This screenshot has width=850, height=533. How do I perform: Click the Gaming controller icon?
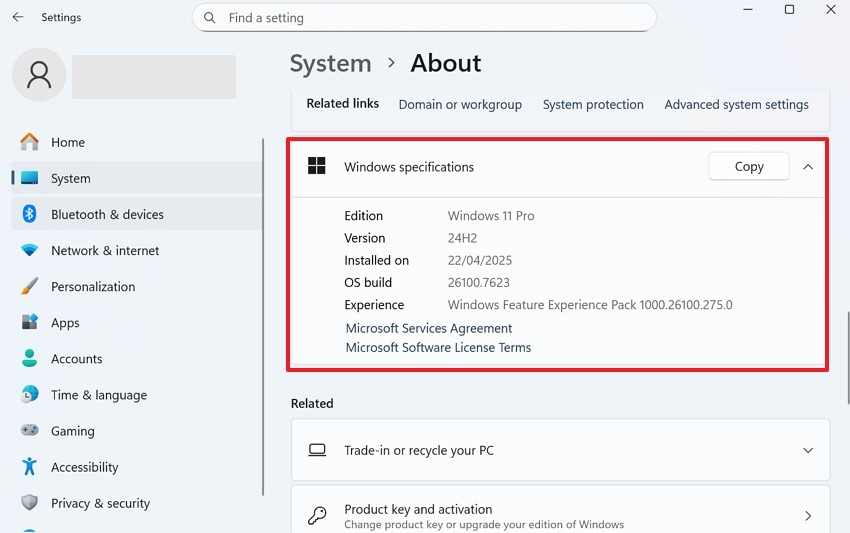tap(29, 431)
